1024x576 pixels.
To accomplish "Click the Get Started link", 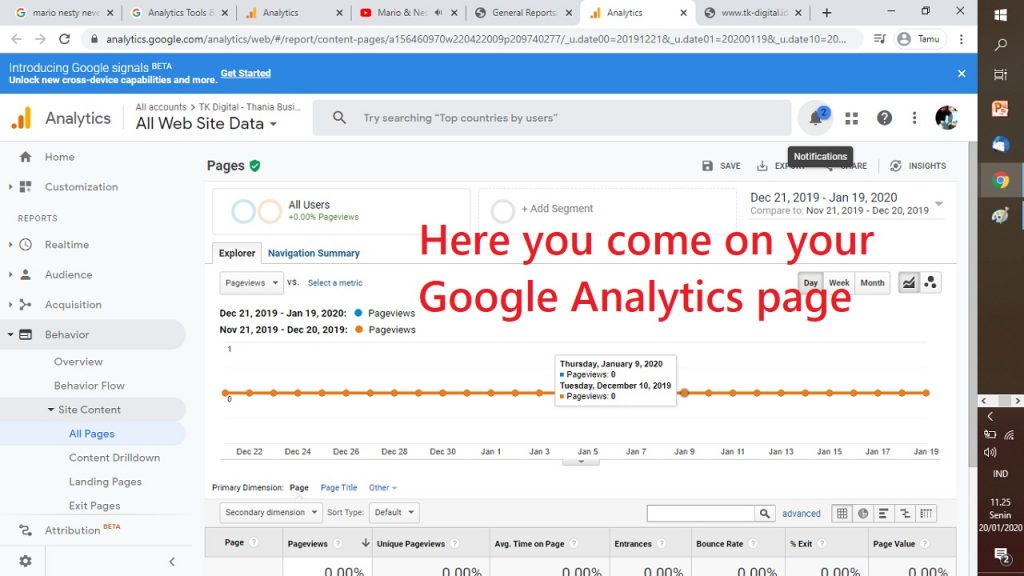I will click(245, 73).
